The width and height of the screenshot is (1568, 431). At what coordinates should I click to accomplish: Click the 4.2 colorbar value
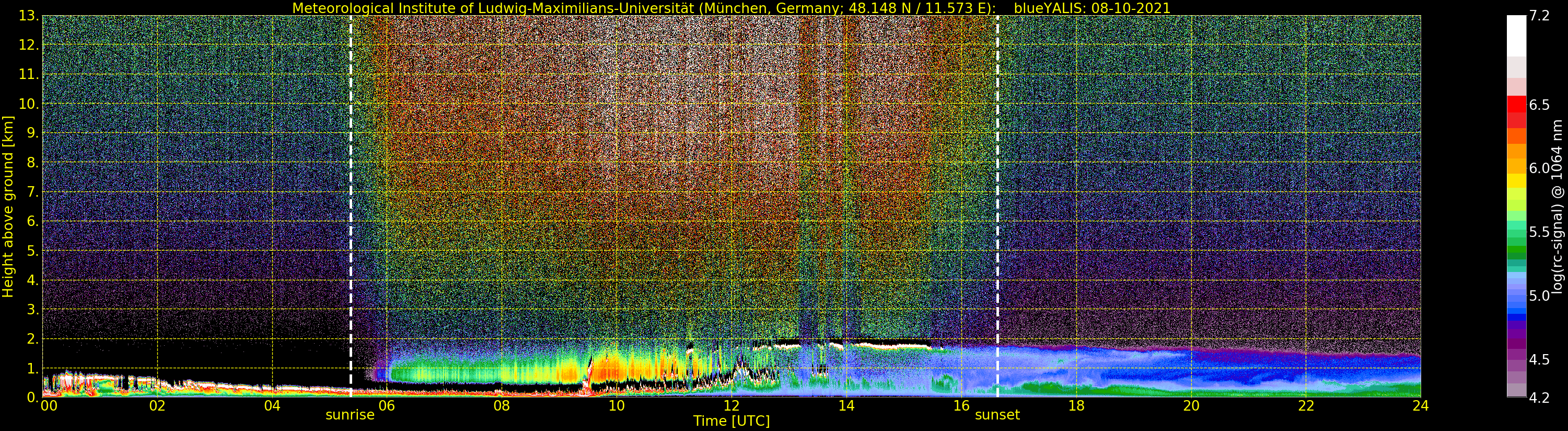pyautogui.click(x=1539, y=398)
